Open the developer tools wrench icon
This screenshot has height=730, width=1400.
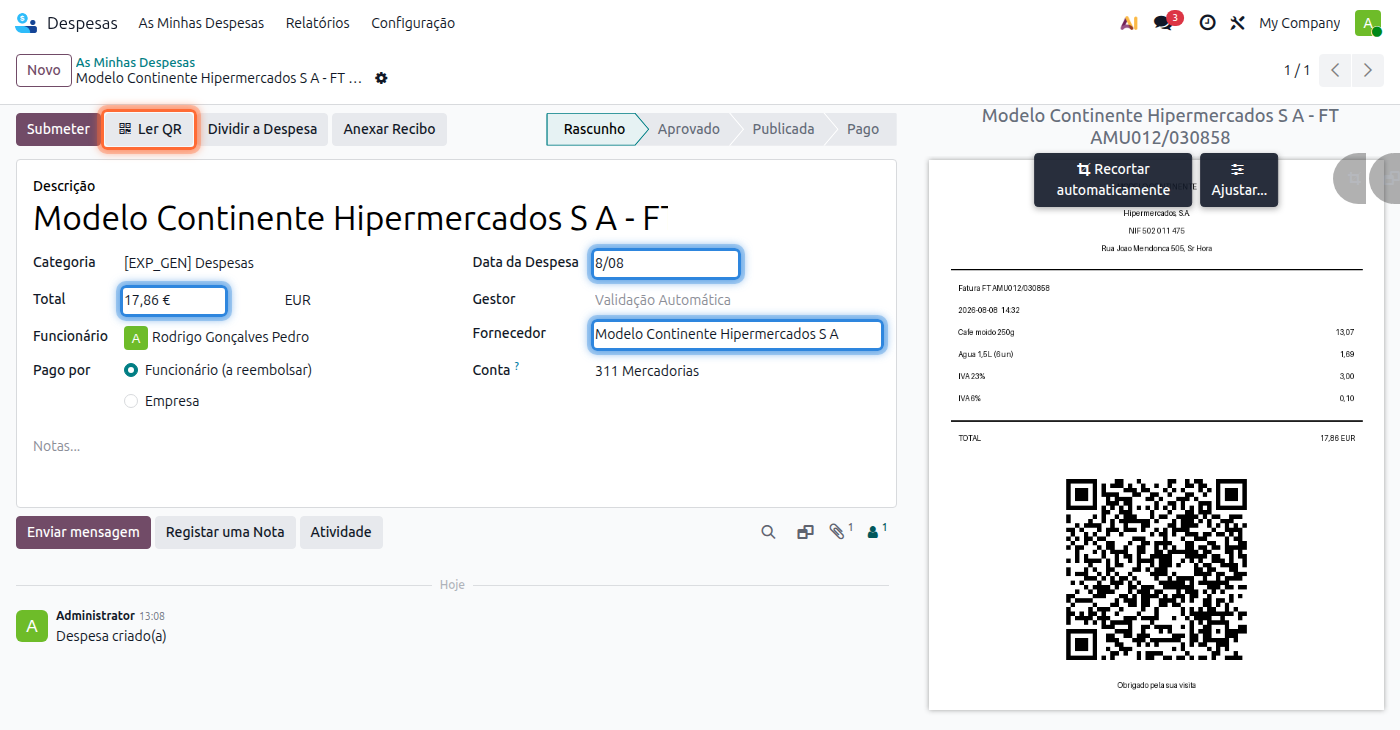coord(1237,23)
